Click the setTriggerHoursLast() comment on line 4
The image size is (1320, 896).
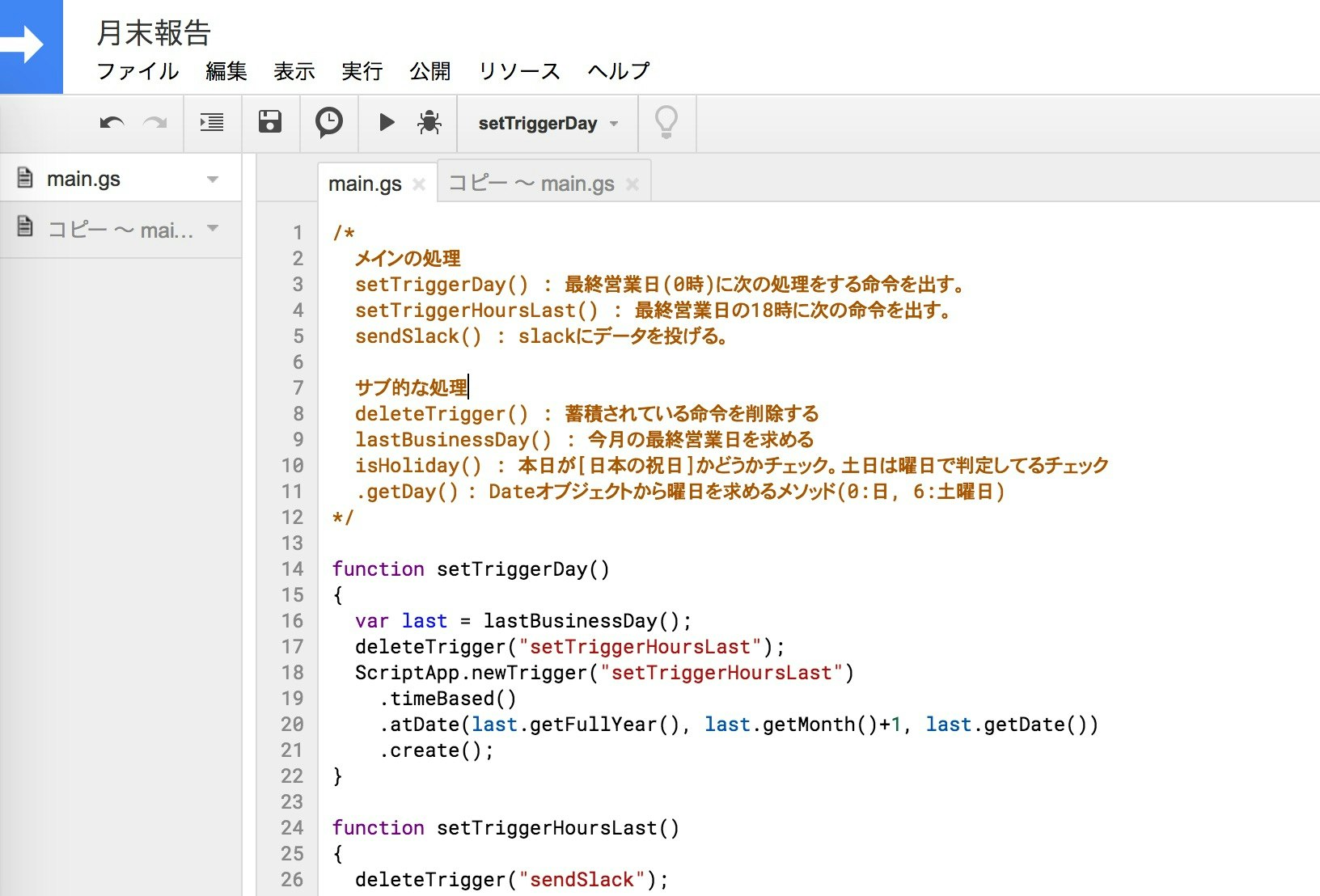point(654,311)
